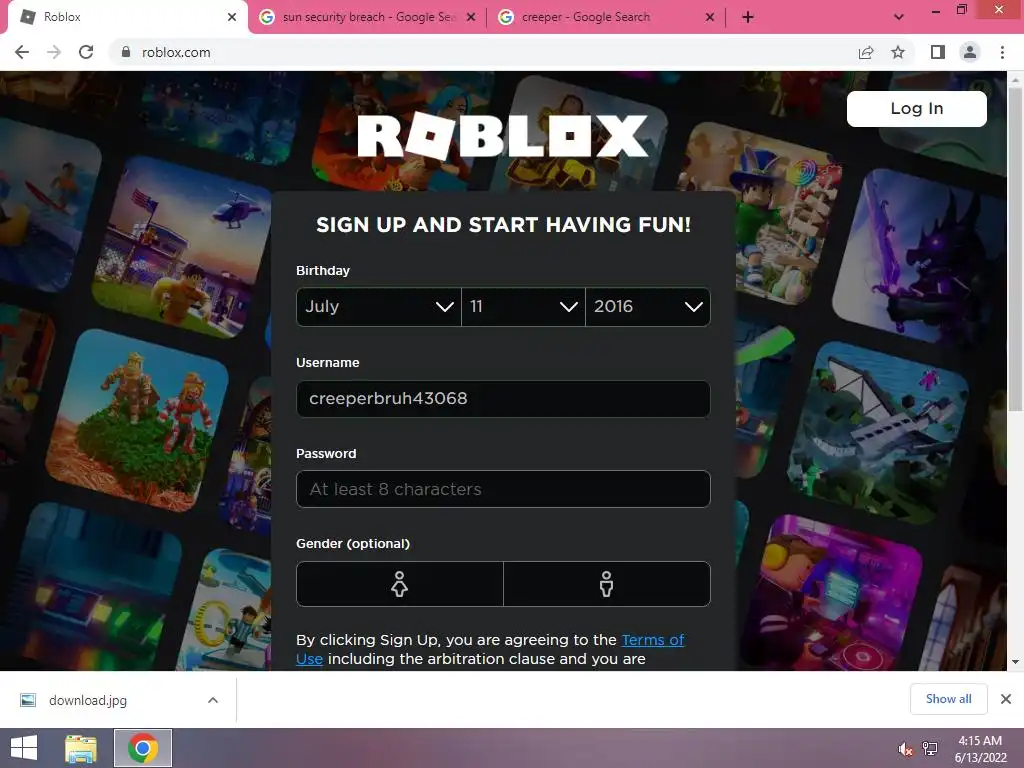Open the birthday day dropdown

524,306
